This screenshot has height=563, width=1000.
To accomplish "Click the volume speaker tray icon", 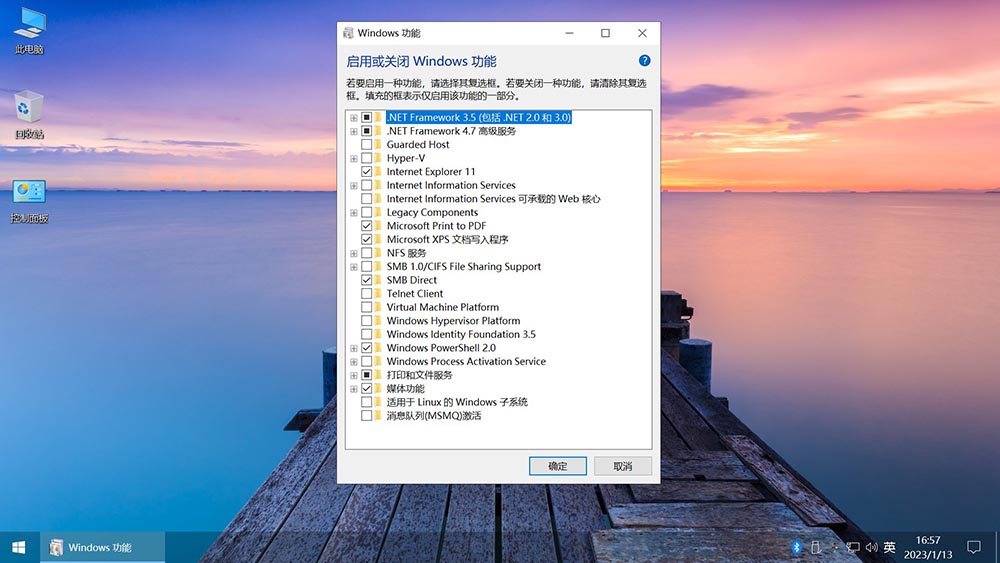I will pos(871,547).
